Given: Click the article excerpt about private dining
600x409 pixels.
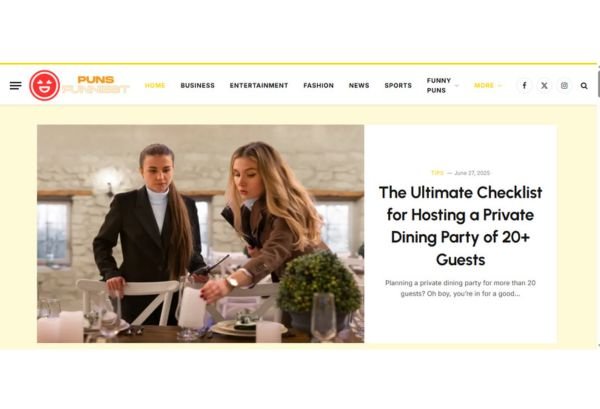Looking at the screenshot, I should tap(460, 288).
